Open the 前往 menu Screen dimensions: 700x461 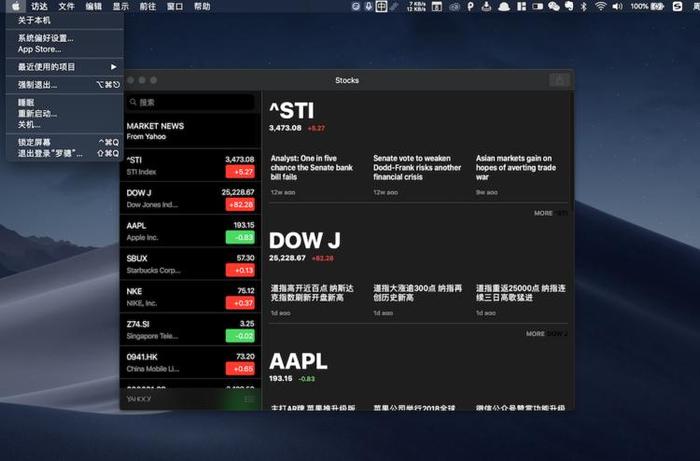(x=148, y=6)
